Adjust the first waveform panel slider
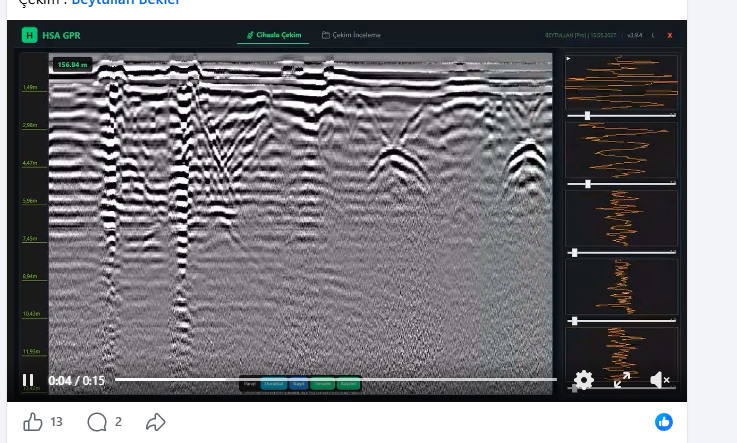The width and height of the screenshot is (737, 443). (x=587, y=116)
